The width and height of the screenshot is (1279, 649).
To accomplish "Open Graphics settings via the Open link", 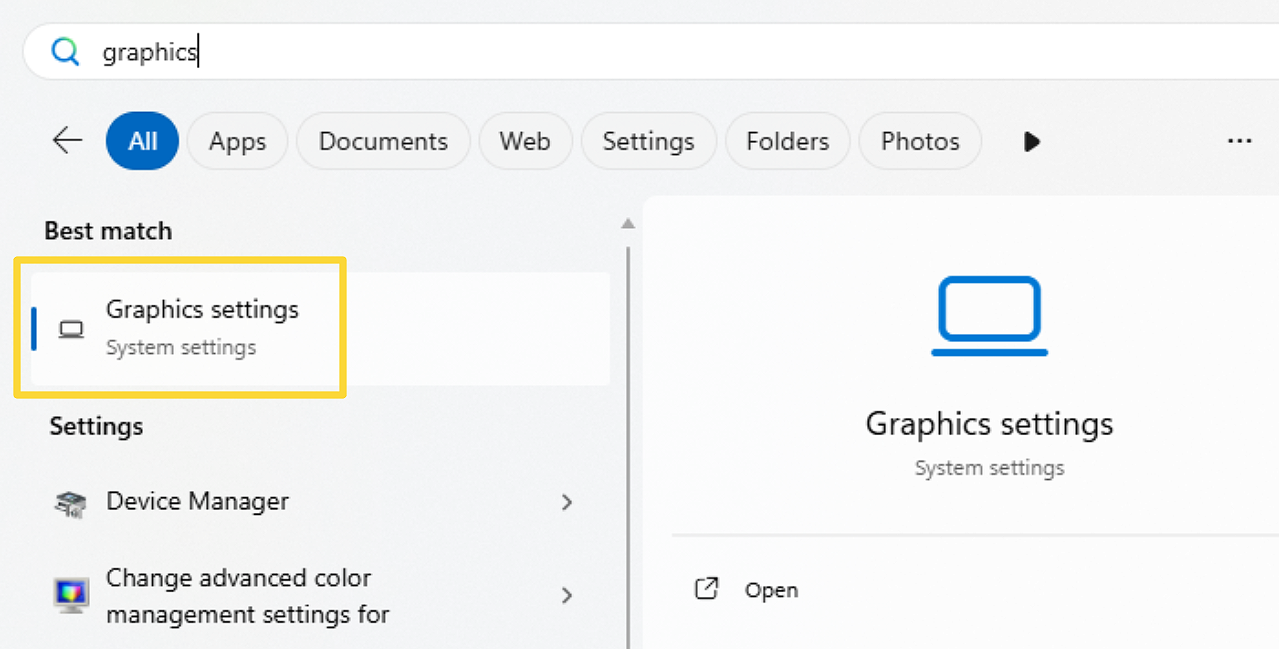I will point(771,590).
